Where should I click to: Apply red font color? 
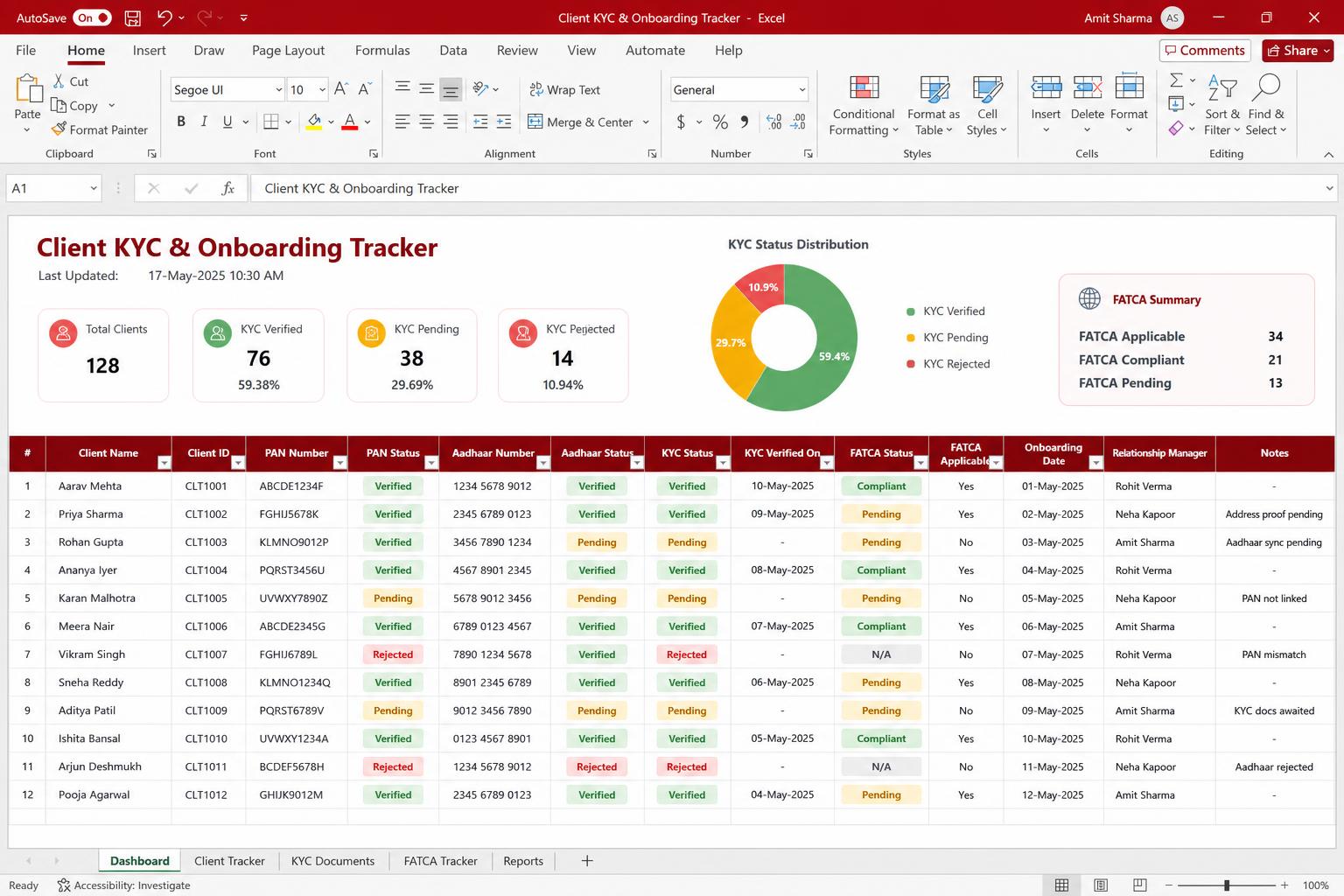click(349, 122)
